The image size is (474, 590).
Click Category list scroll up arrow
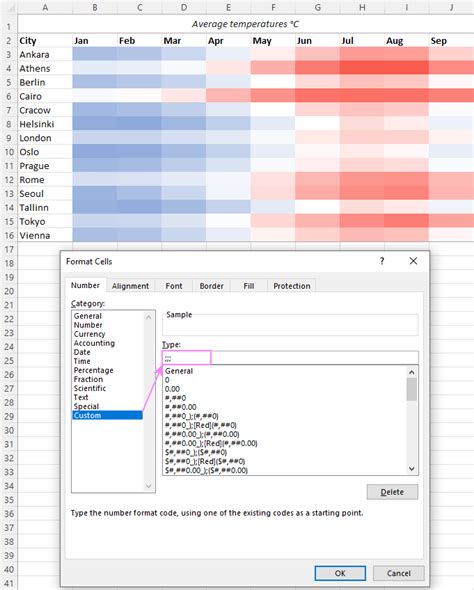pos(149,318)
